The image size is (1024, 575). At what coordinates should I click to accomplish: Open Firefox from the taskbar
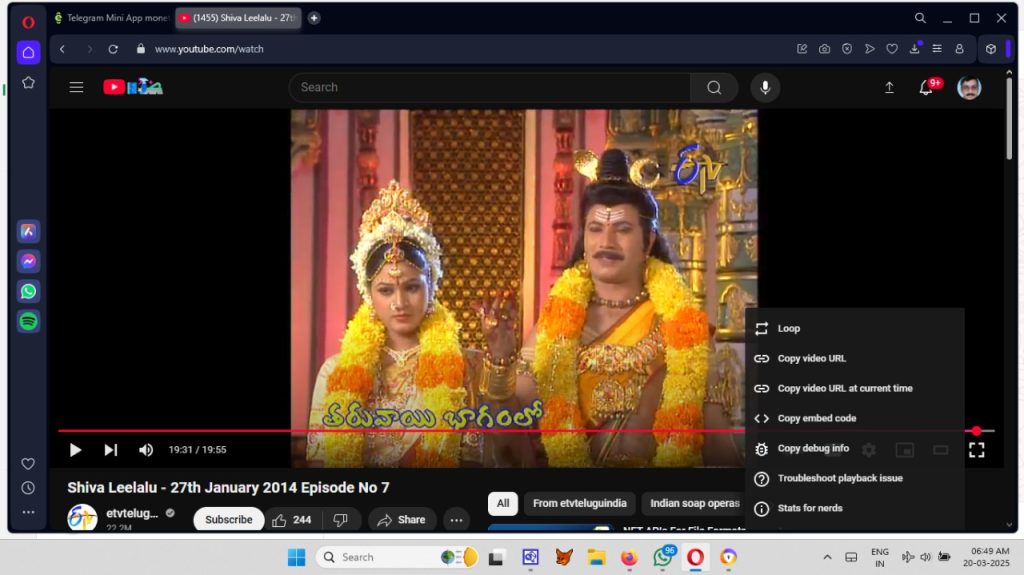pyautogui.click(x=629, y=557)
